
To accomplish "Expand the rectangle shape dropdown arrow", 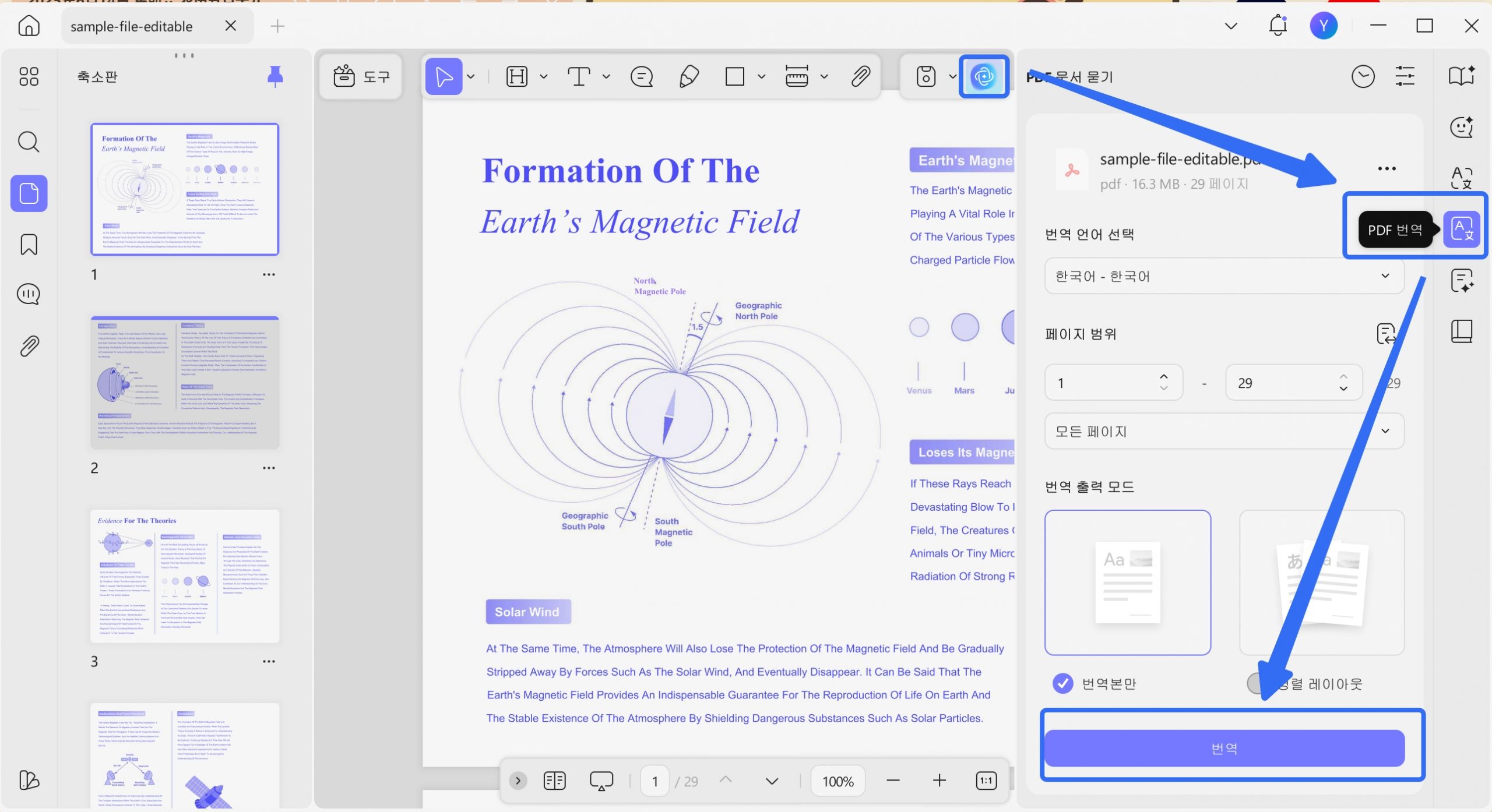I will [761, 76].
